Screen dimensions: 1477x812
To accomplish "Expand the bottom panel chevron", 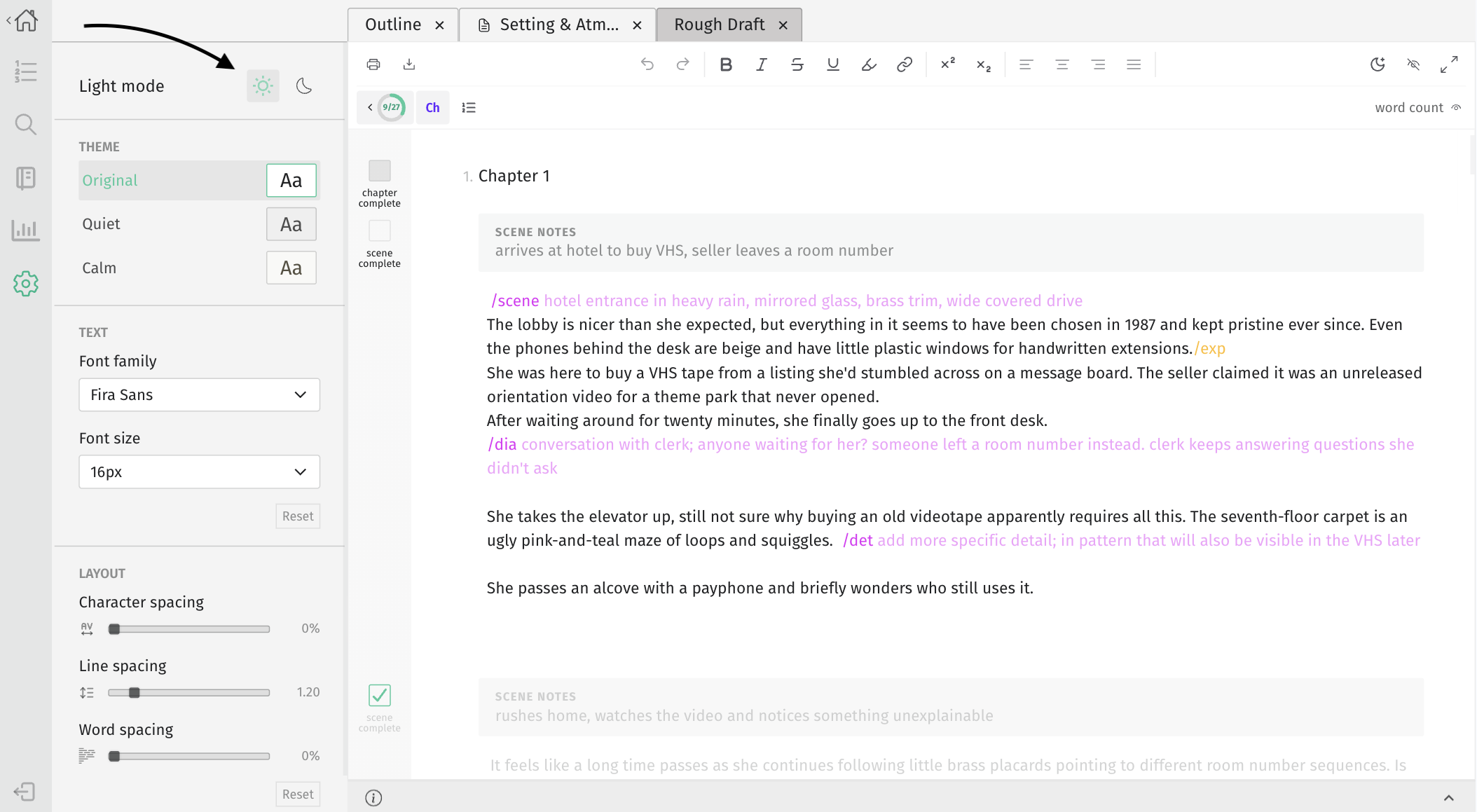I will (x=1449, y=797).
